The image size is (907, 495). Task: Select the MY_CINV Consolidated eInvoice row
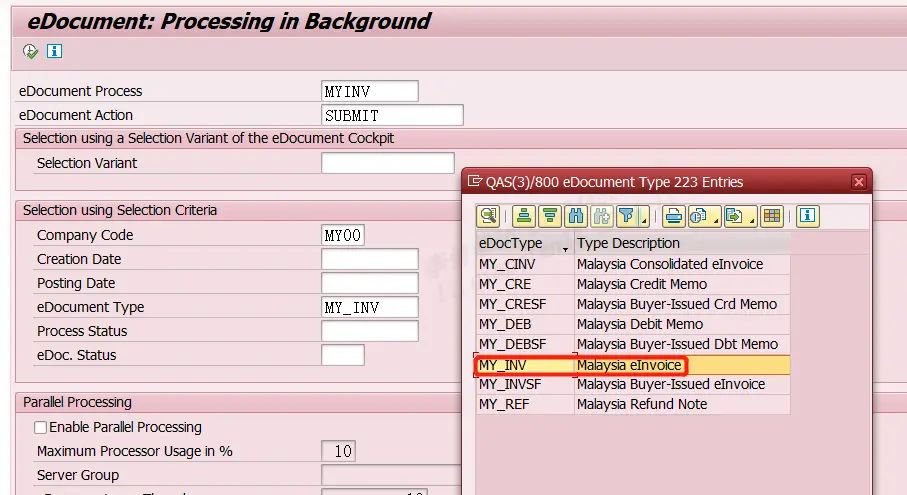click(632, 264)
